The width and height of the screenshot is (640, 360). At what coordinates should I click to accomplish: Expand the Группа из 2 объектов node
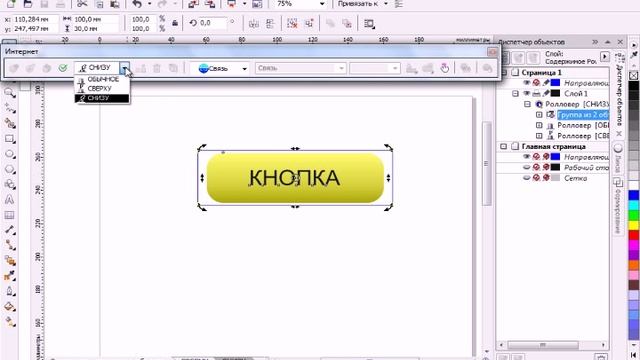point(539,115)
